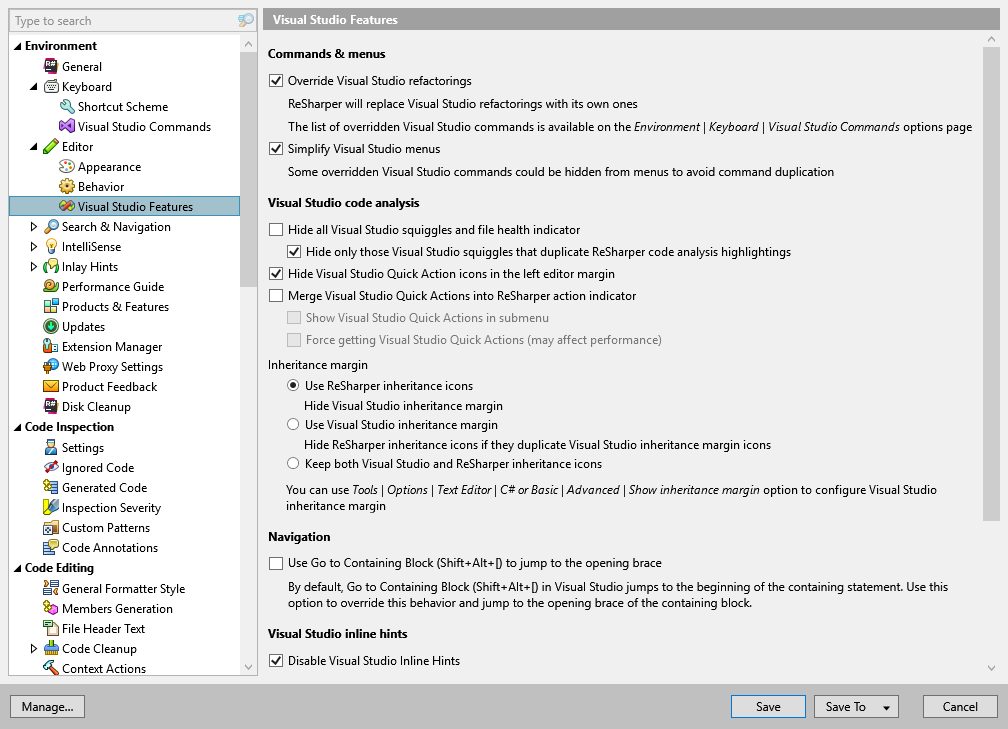The height and width of the screenshot is (729, 1008).
Task: Click the Updates icon in sidebar
Action: pos(53,326)
